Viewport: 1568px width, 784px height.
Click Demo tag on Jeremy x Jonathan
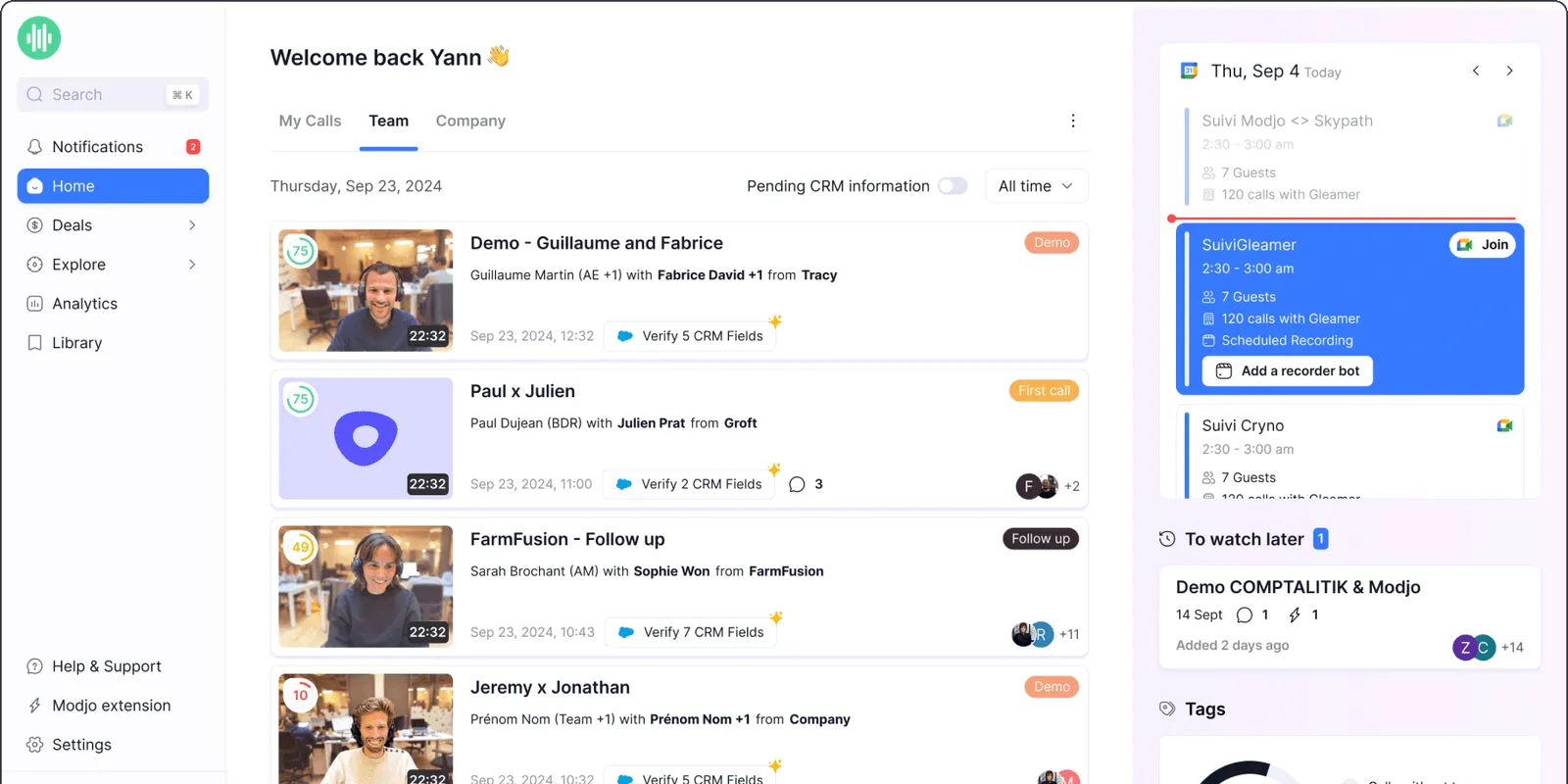(x=1052, y=687)
